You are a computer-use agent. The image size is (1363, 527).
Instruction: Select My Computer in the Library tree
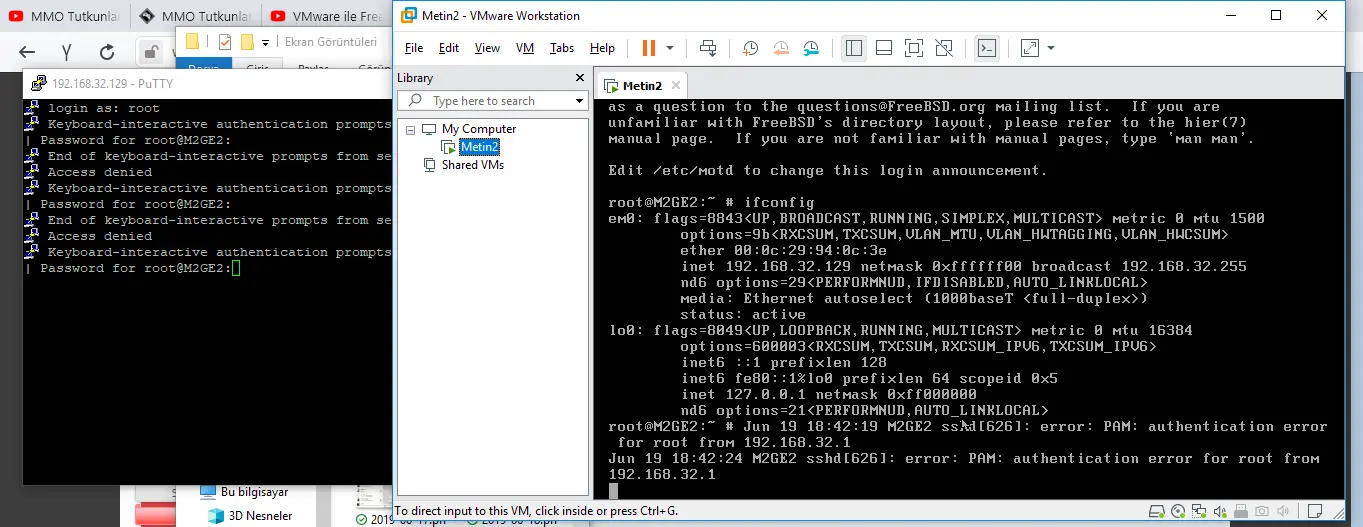[x=479, y=129]
